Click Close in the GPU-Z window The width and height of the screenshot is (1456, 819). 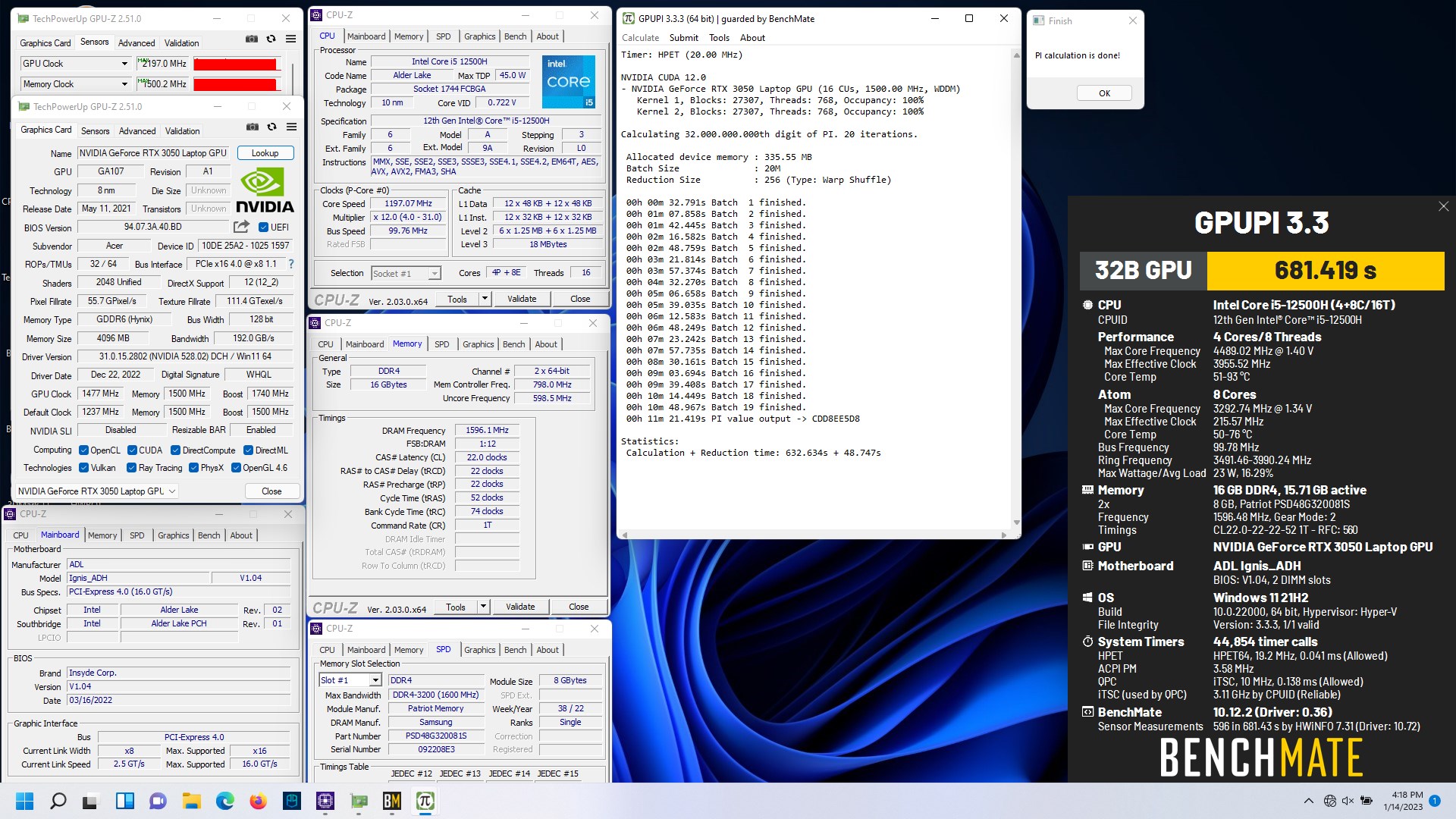coord(271,491)
